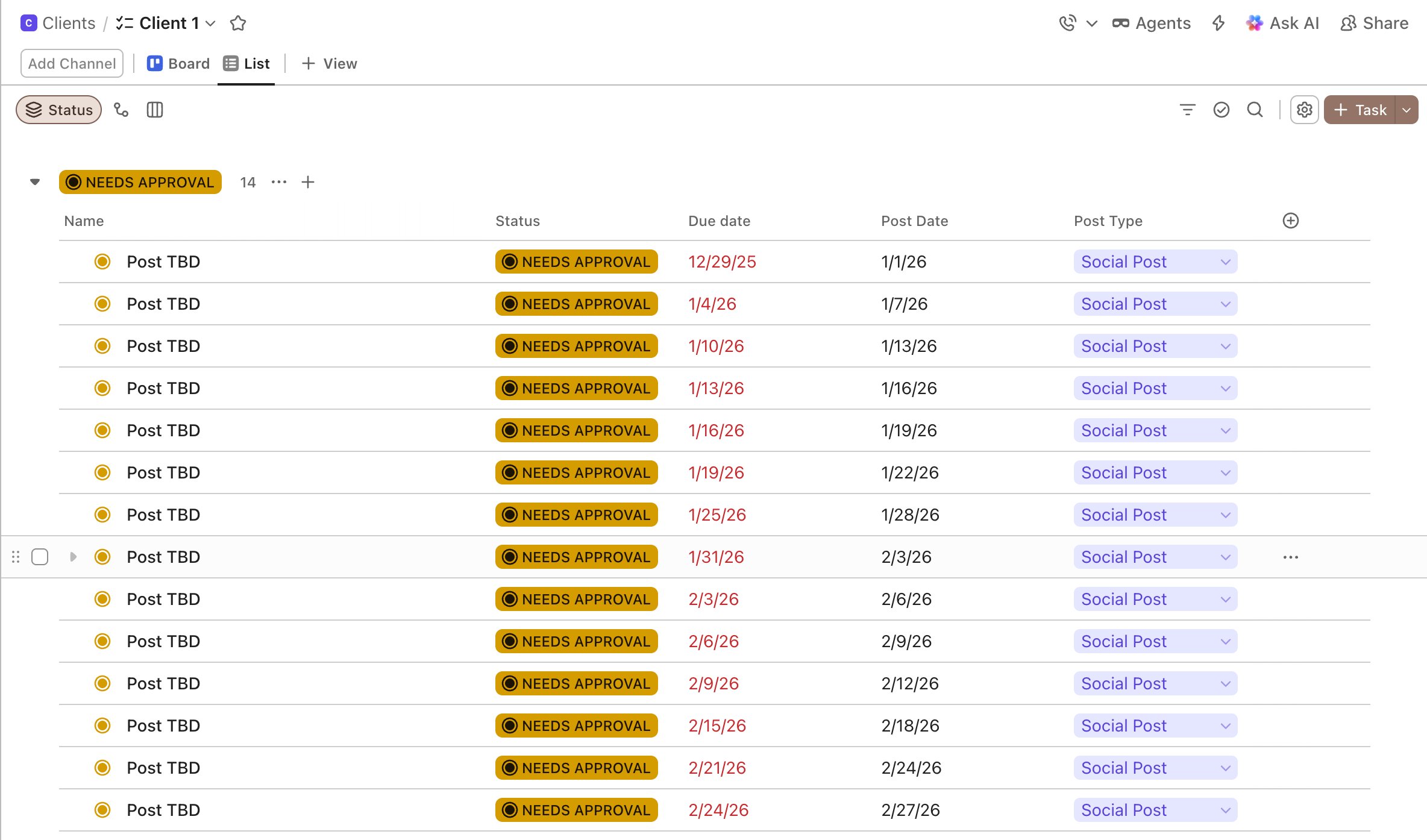Click the subtasks icon in toolbar
Screen dimensions: 1427x840
point(121,110)
